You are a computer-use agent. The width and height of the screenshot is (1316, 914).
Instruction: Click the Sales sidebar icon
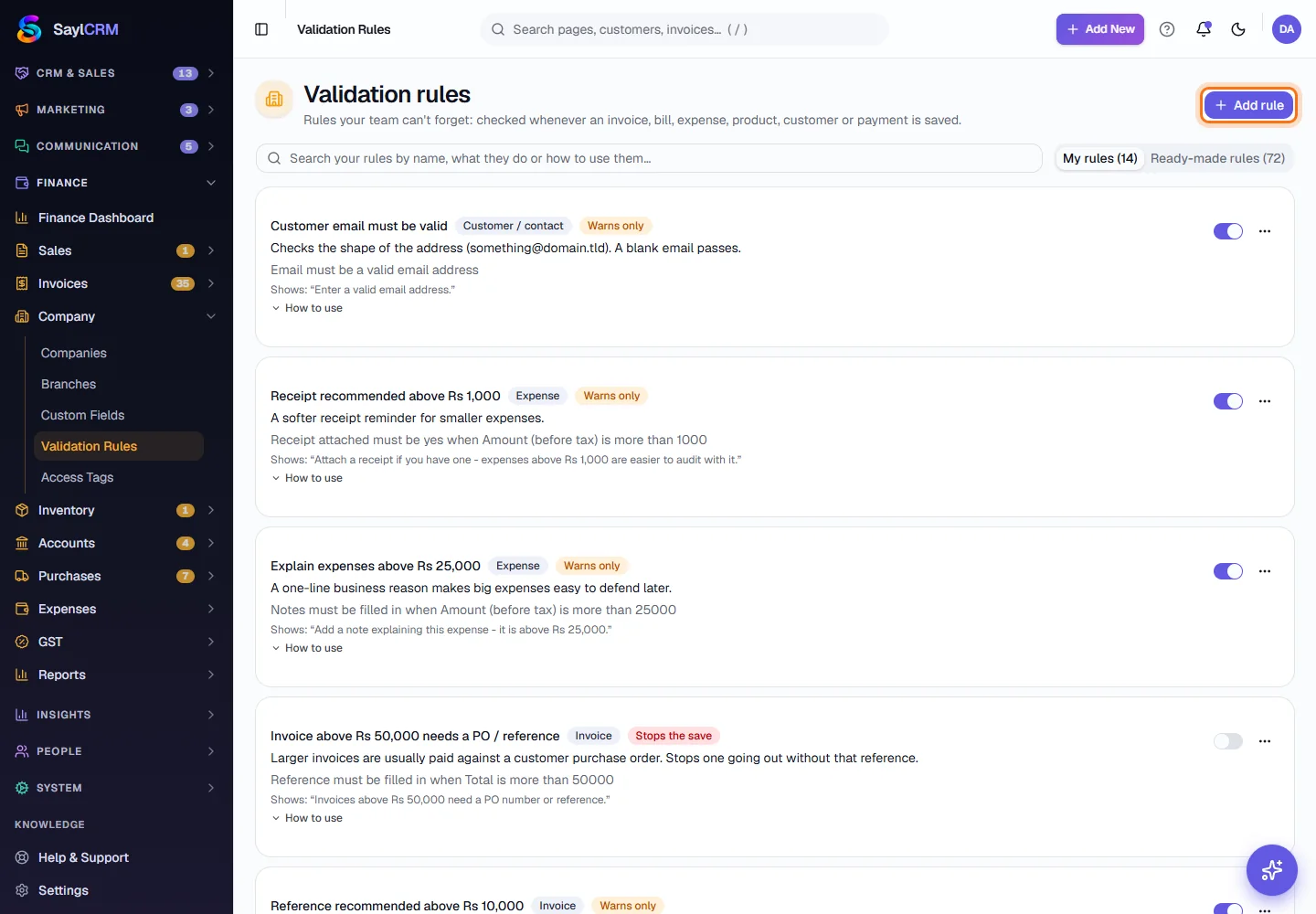22,250
